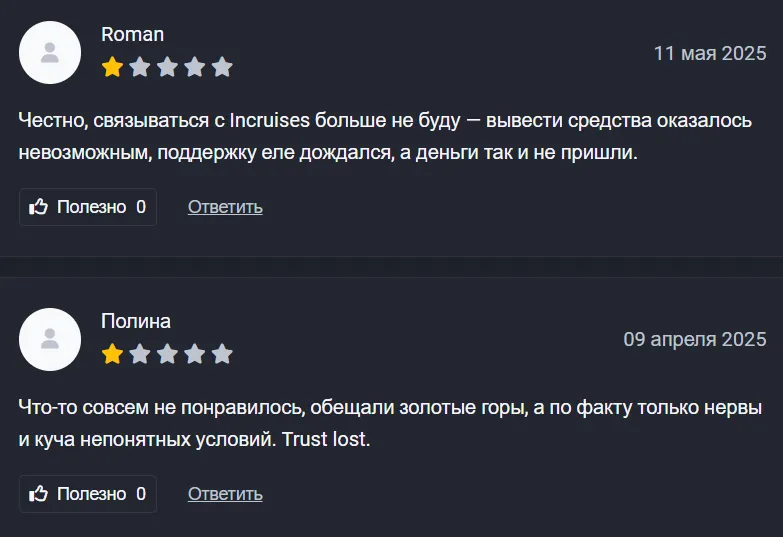Select the second star in Roman's rating
783x537 pixels.
[140, 67]
